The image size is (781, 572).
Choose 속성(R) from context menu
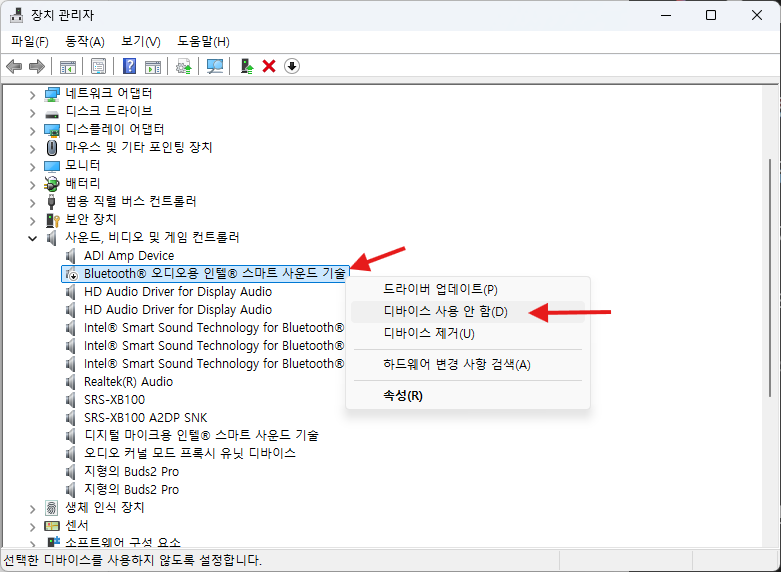click(x=468, y=396)
